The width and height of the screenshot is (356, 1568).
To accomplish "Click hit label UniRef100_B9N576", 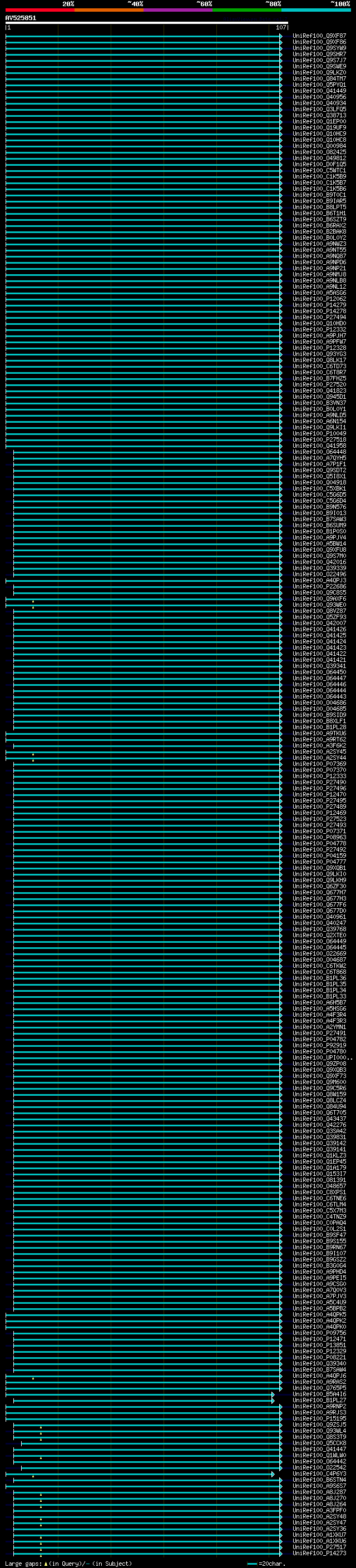I will 319,507.
